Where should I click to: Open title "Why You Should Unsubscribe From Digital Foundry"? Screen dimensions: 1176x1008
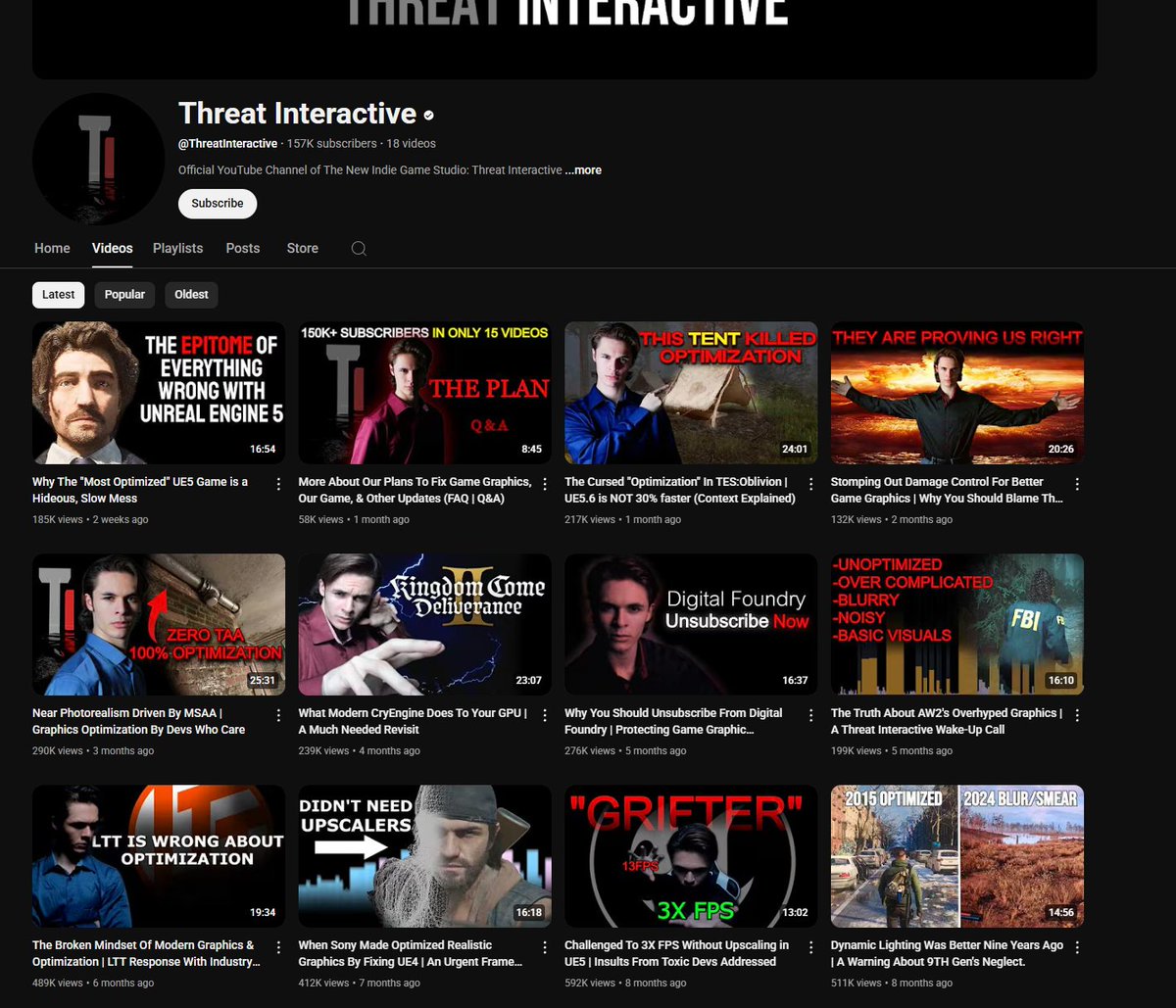point(673,721)
